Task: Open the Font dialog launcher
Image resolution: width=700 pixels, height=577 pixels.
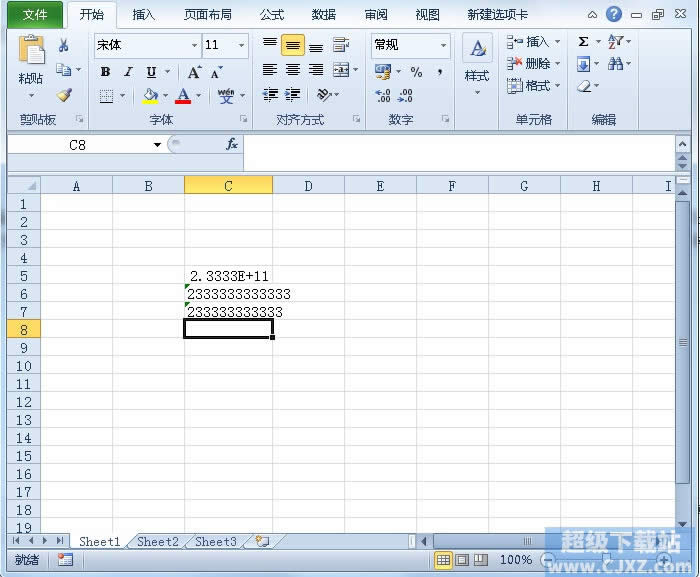Action: (x=244, y=119)
